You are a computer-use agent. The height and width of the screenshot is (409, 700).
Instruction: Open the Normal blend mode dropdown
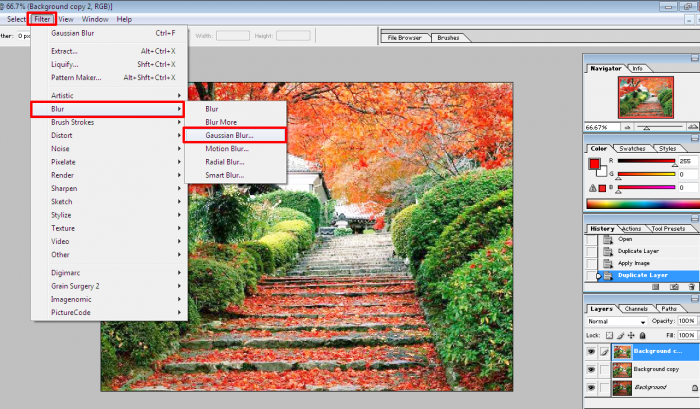pyautogui.click(x=617, y=321)
